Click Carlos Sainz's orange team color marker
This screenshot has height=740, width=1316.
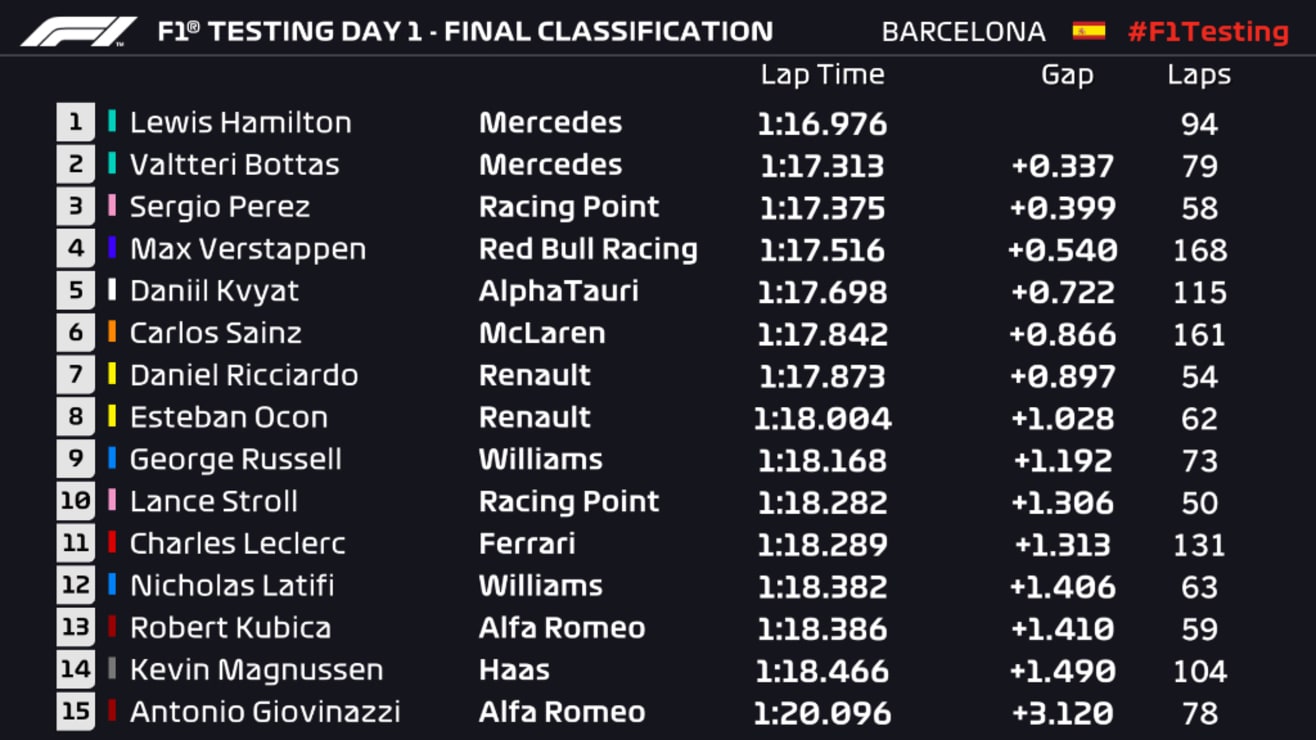click(x=112, y=333)
